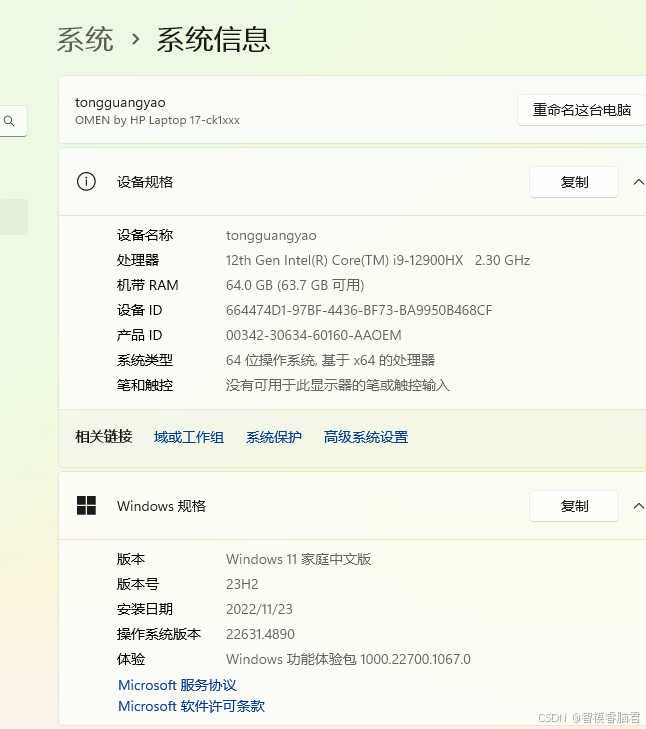The width and height of the screenshot is (646, 729).
Task: Open Microsoft 服务协议 link
Action: pos(177,685)
